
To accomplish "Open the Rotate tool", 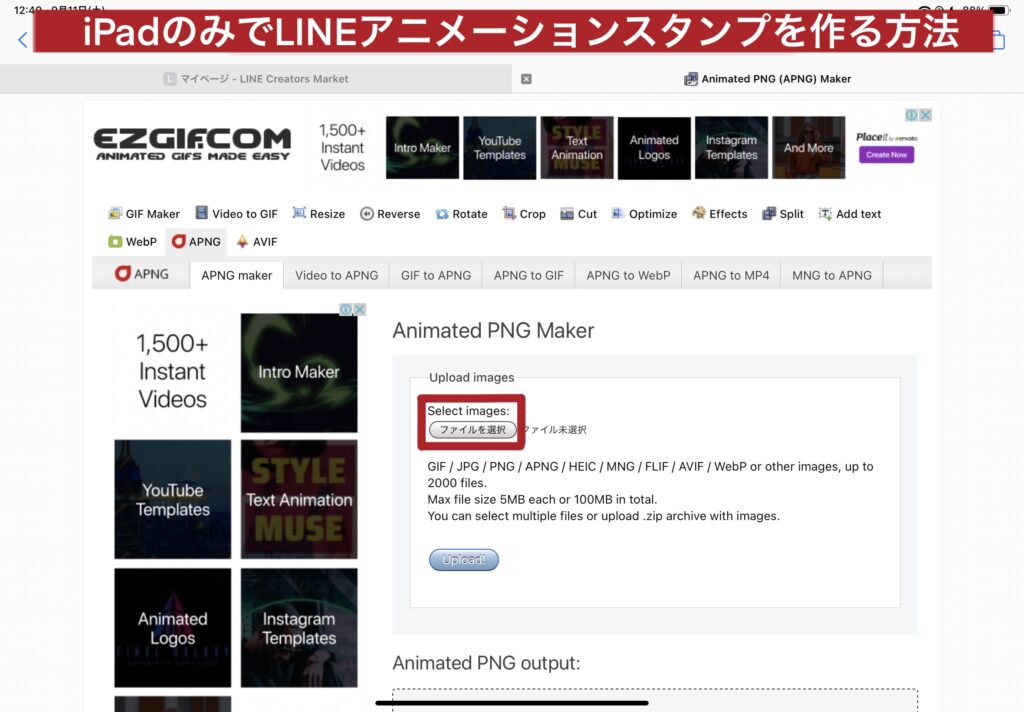I will pyautogui.click(x=461, y=214).
